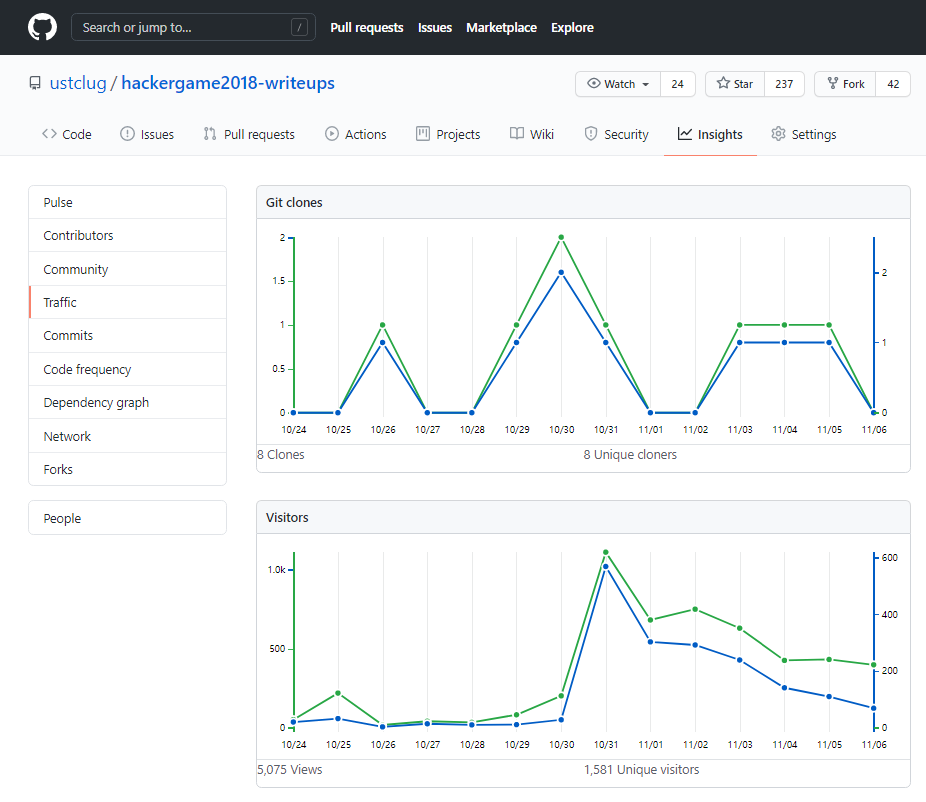Switch to the Actions tab
Image resolution: width=926 pixels, height=802 pixels.
[356, 135]
